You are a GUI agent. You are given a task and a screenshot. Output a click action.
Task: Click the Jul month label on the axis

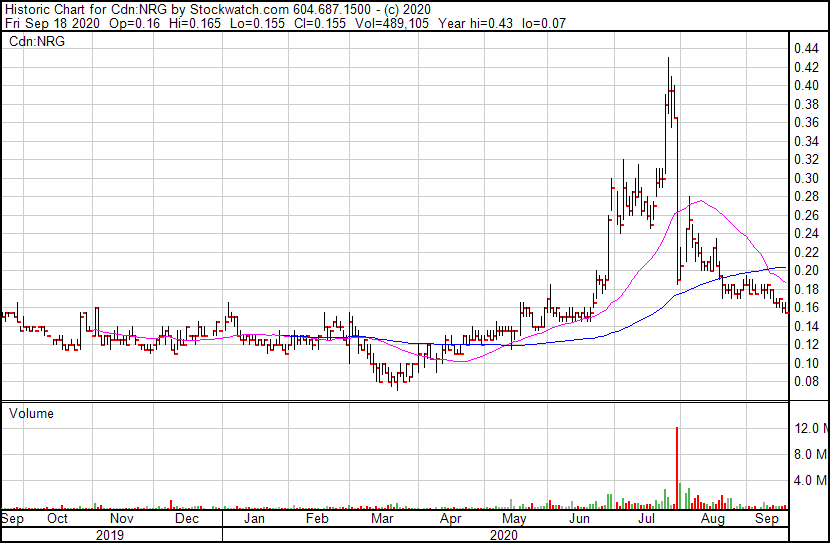pyautogui.click(x=645, y=518)
